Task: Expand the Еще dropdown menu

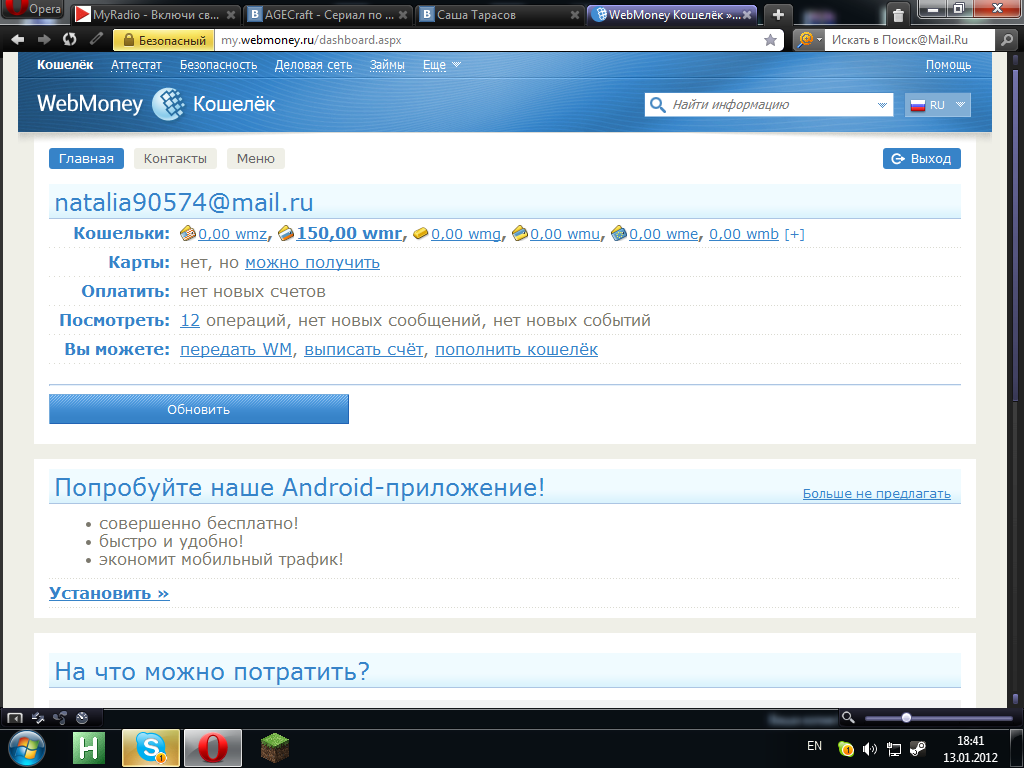Action: click(x=441, y=65)
